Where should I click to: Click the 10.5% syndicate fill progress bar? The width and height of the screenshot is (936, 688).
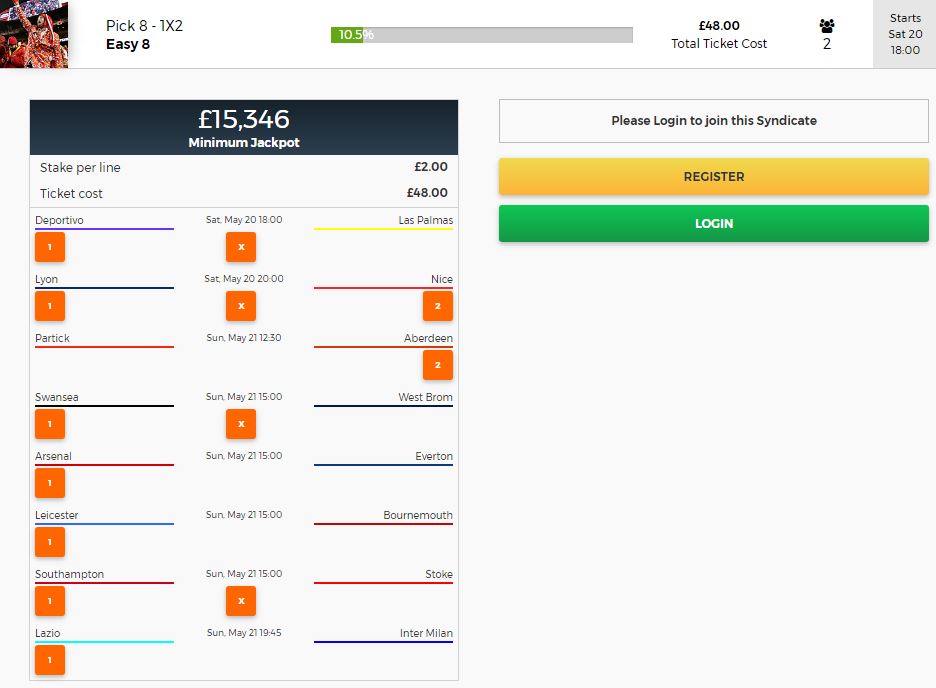(481, 35)
